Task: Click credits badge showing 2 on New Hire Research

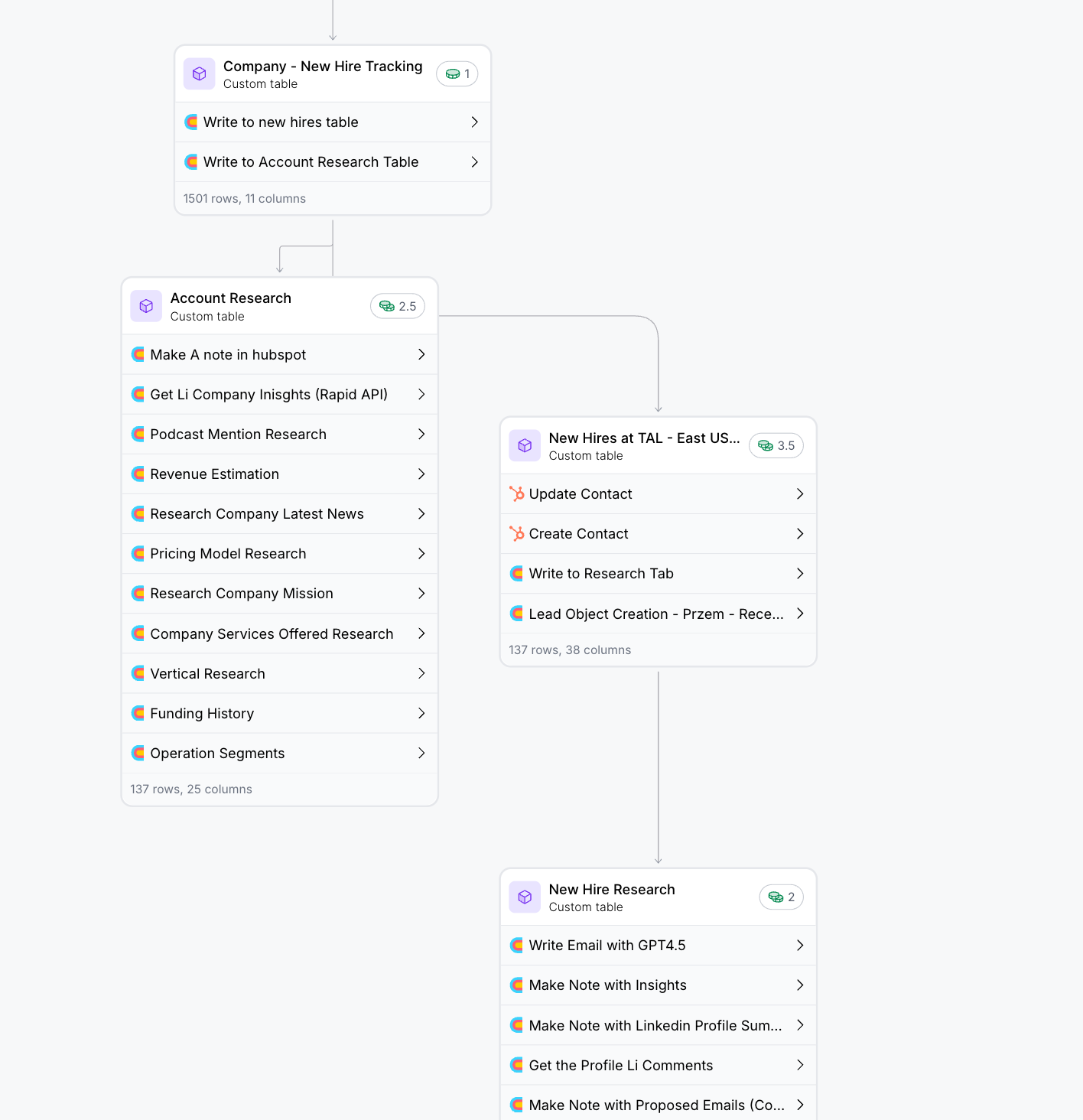Action: coord(782,897)
